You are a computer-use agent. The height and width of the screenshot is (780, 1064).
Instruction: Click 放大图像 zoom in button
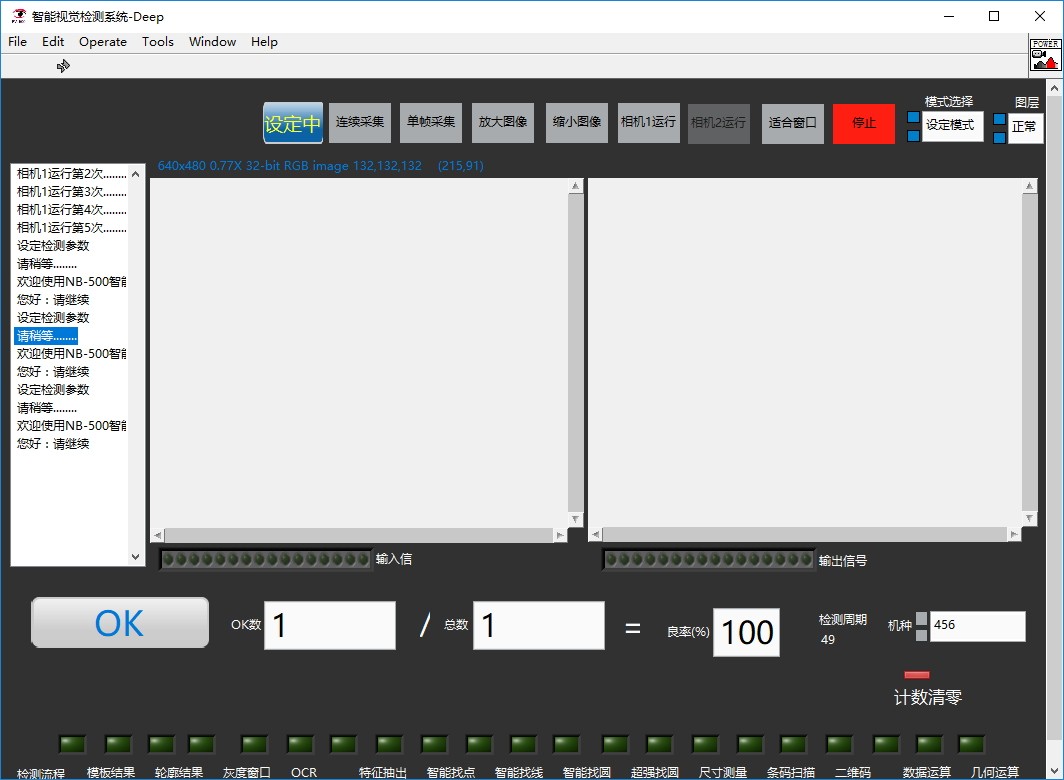[x=503, y=123]
